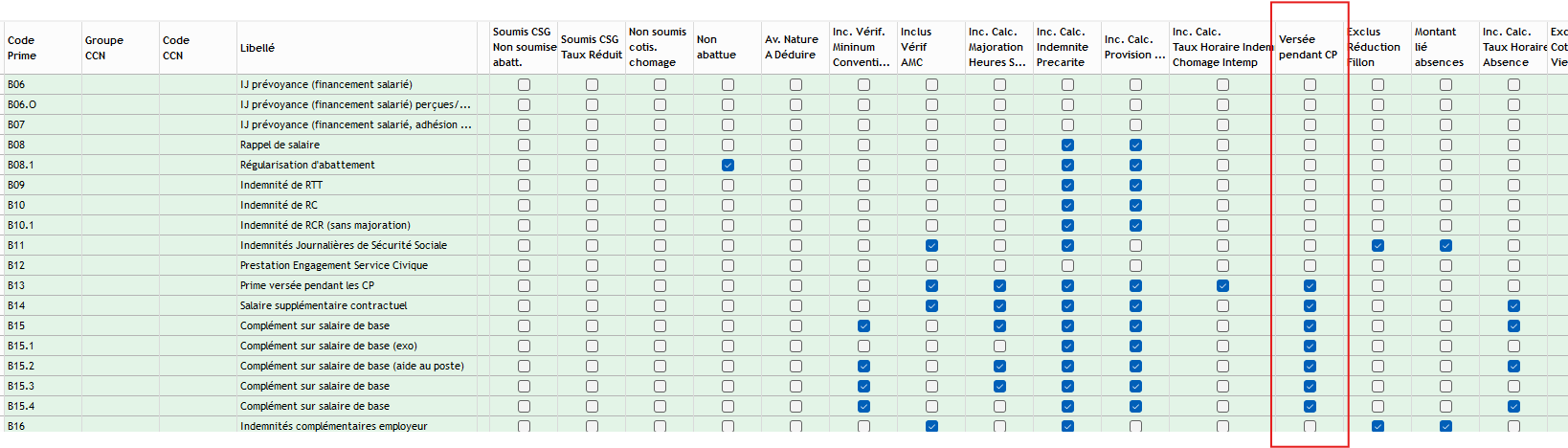Click the 'Salaire supplémentaire contractuel' label cell
The height and width of the screenshot is (448, 1568).
tap(324, 305)
